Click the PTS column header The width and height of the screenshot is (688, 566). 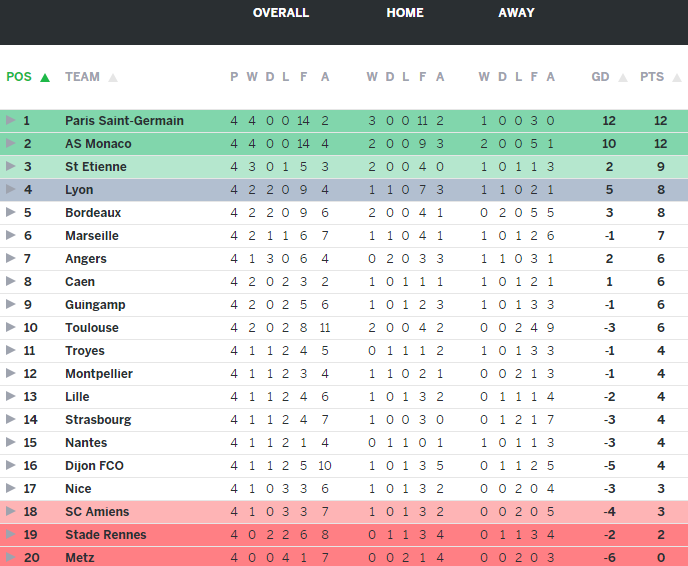[652, 77]
